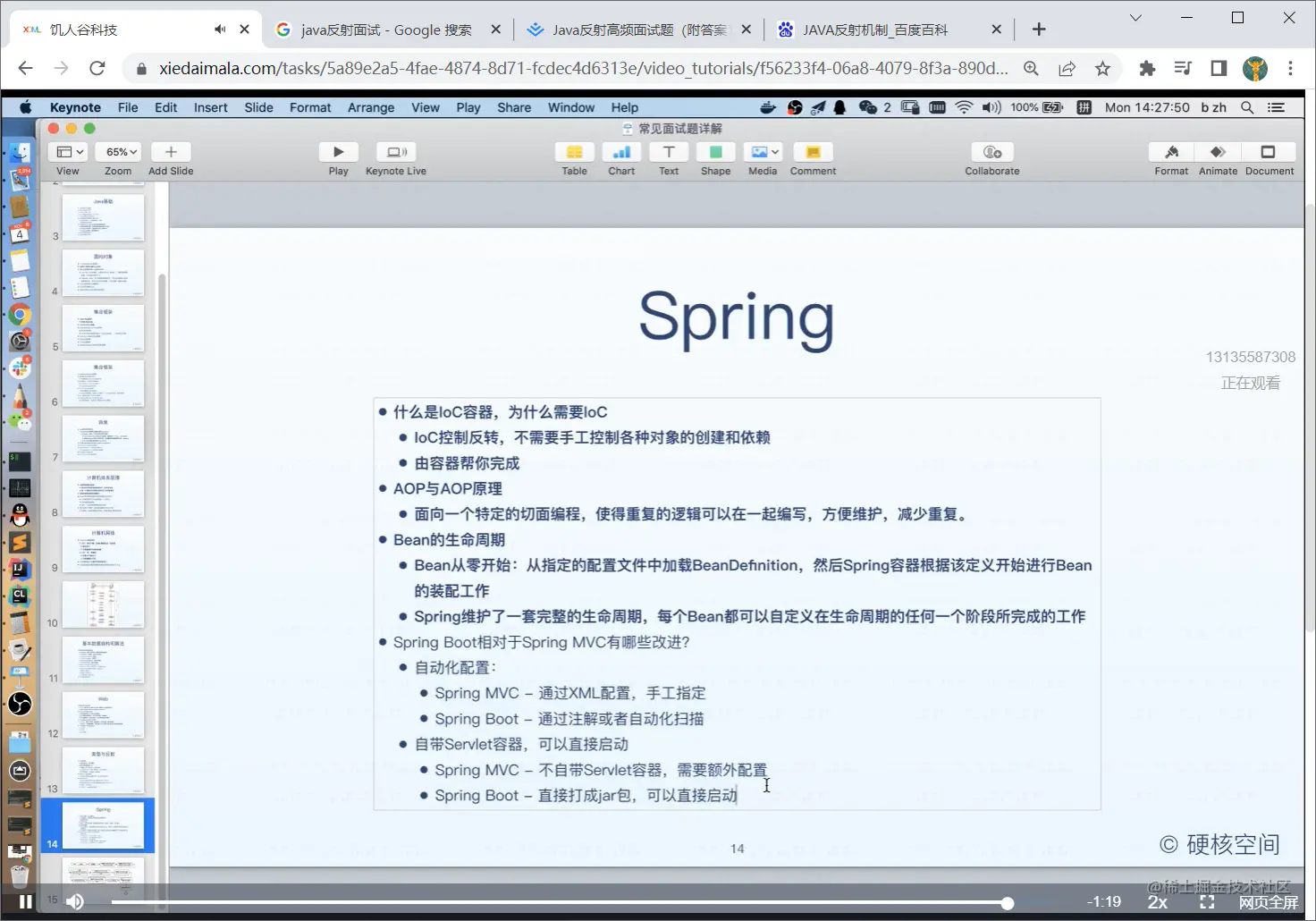Viewport: 1316px width, 921px height.
Task: Insert a Chart via toolbar icon
Action: coord(621,152)
